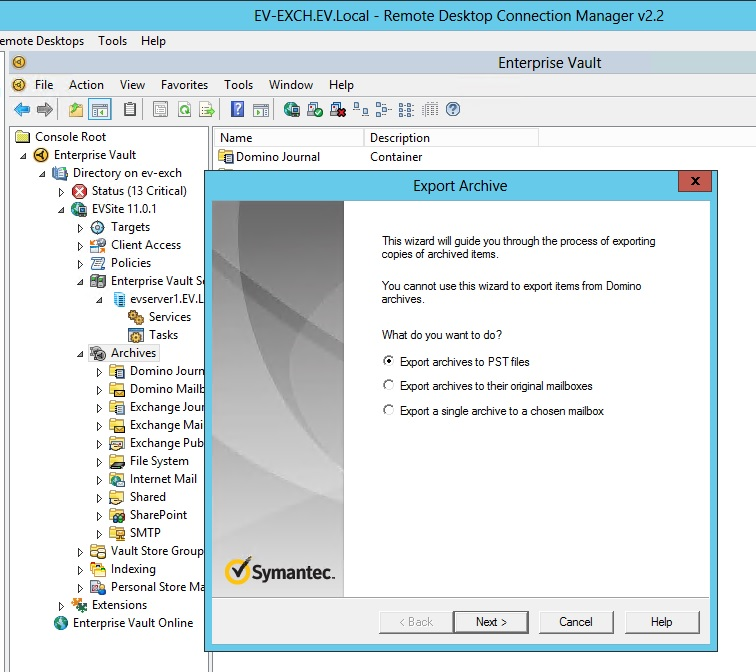Click the Show/Hide Action Pane icon
The width and height of the screenshot is (756, 672).
click(x=261, y=110)
